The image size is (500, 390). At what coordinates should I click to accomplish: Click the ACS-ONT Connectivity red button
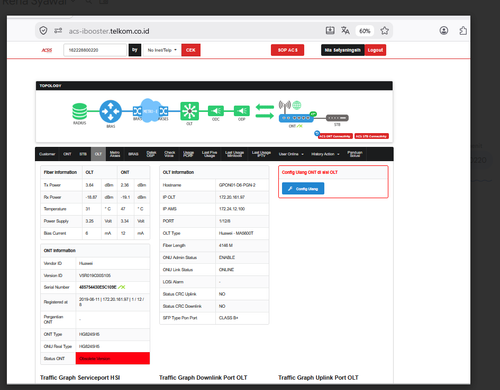pyautogui.click(x=335, y=136)
